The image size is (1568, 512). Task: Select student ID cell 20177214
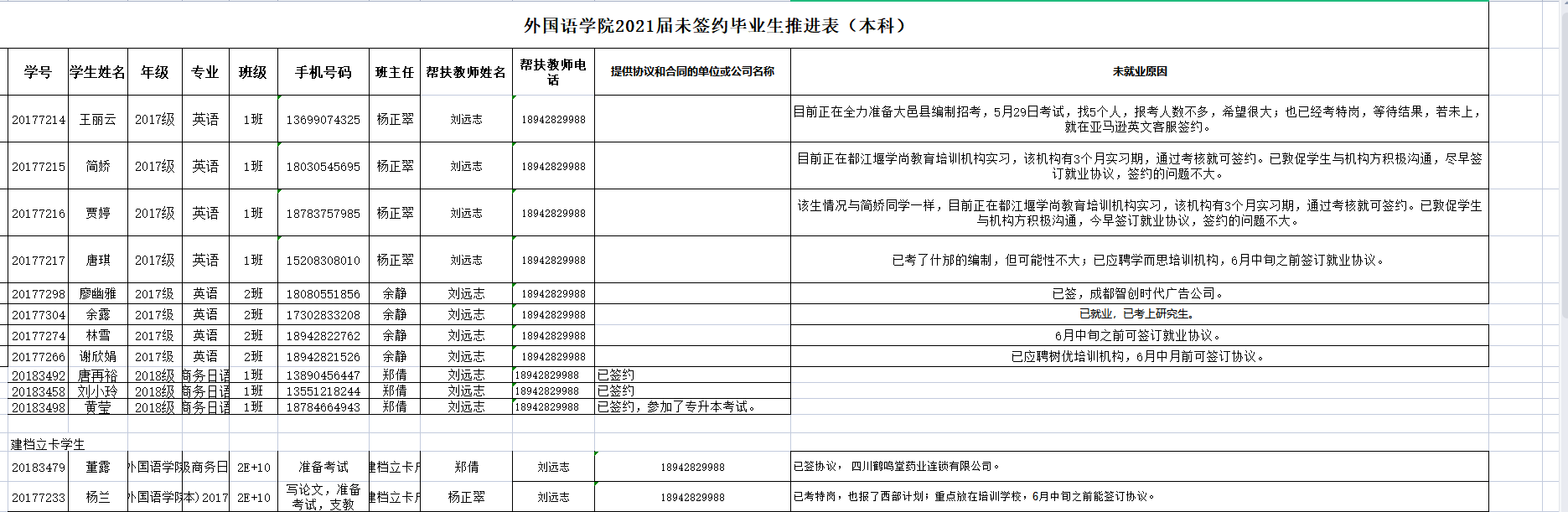pyautogui.click(x=39, y=119)
